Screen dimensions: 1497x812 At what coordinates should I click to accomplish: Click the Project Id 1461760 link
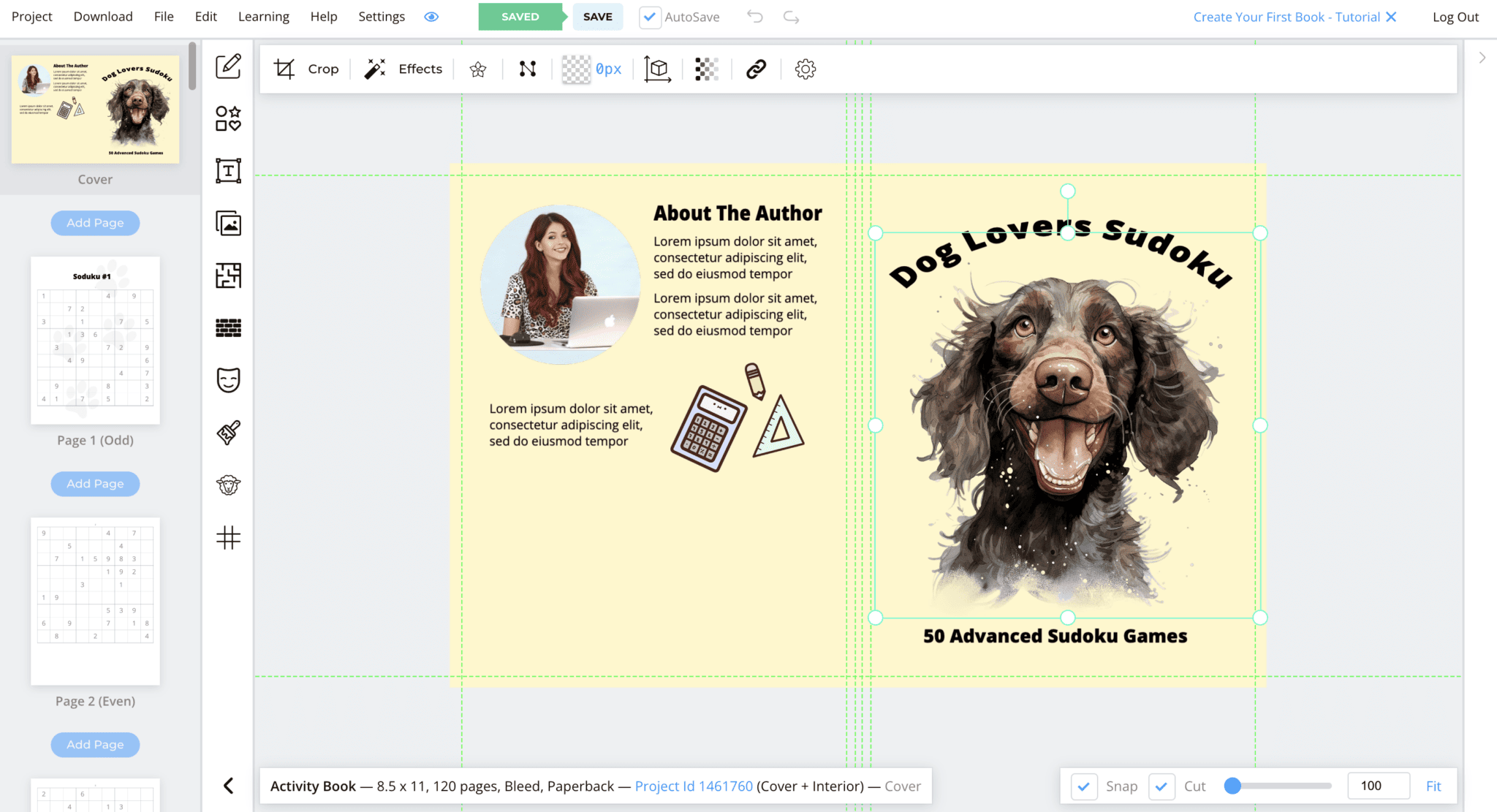point(693,786)
